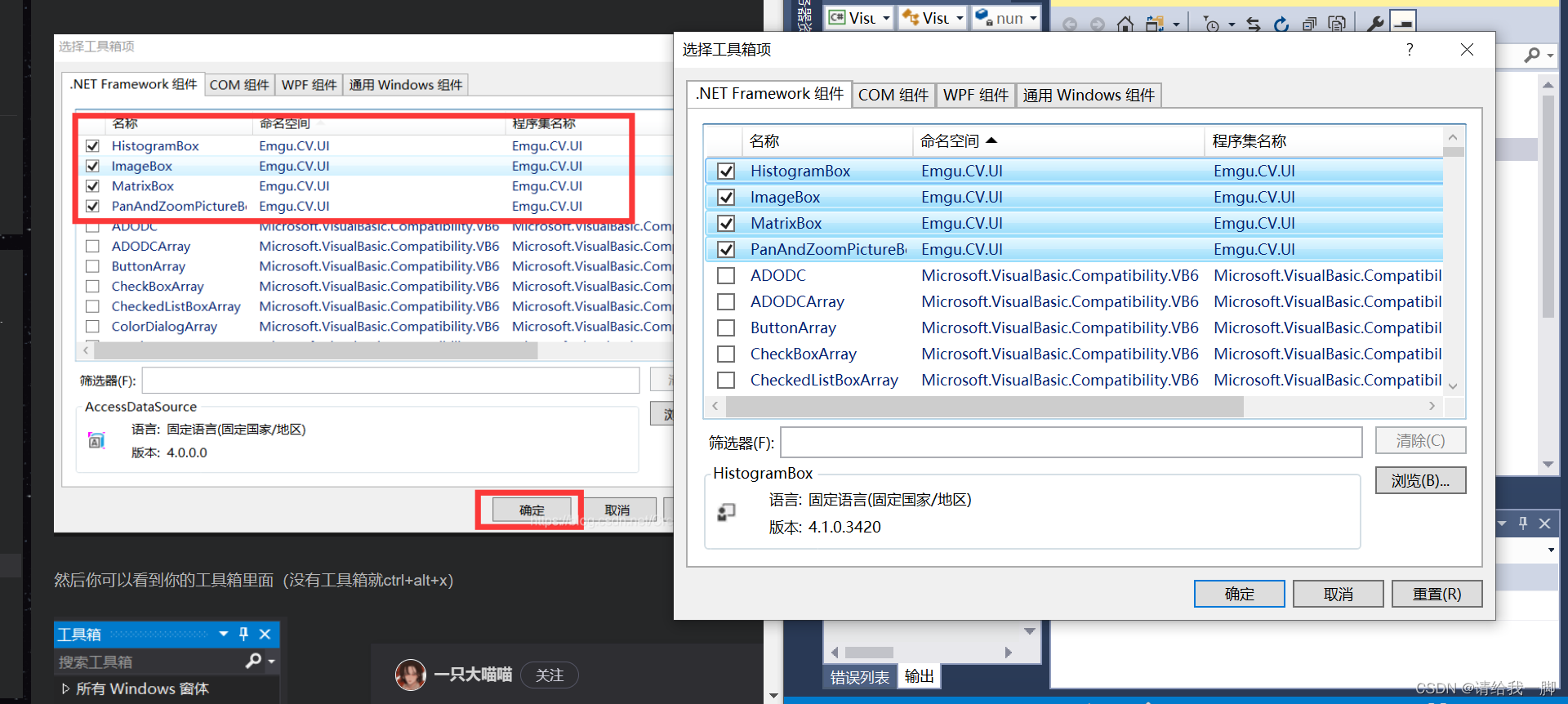Click down arrow of right dialog list scrollbar
This screenshot has width=1568, height=704.
coord(1453,385)
